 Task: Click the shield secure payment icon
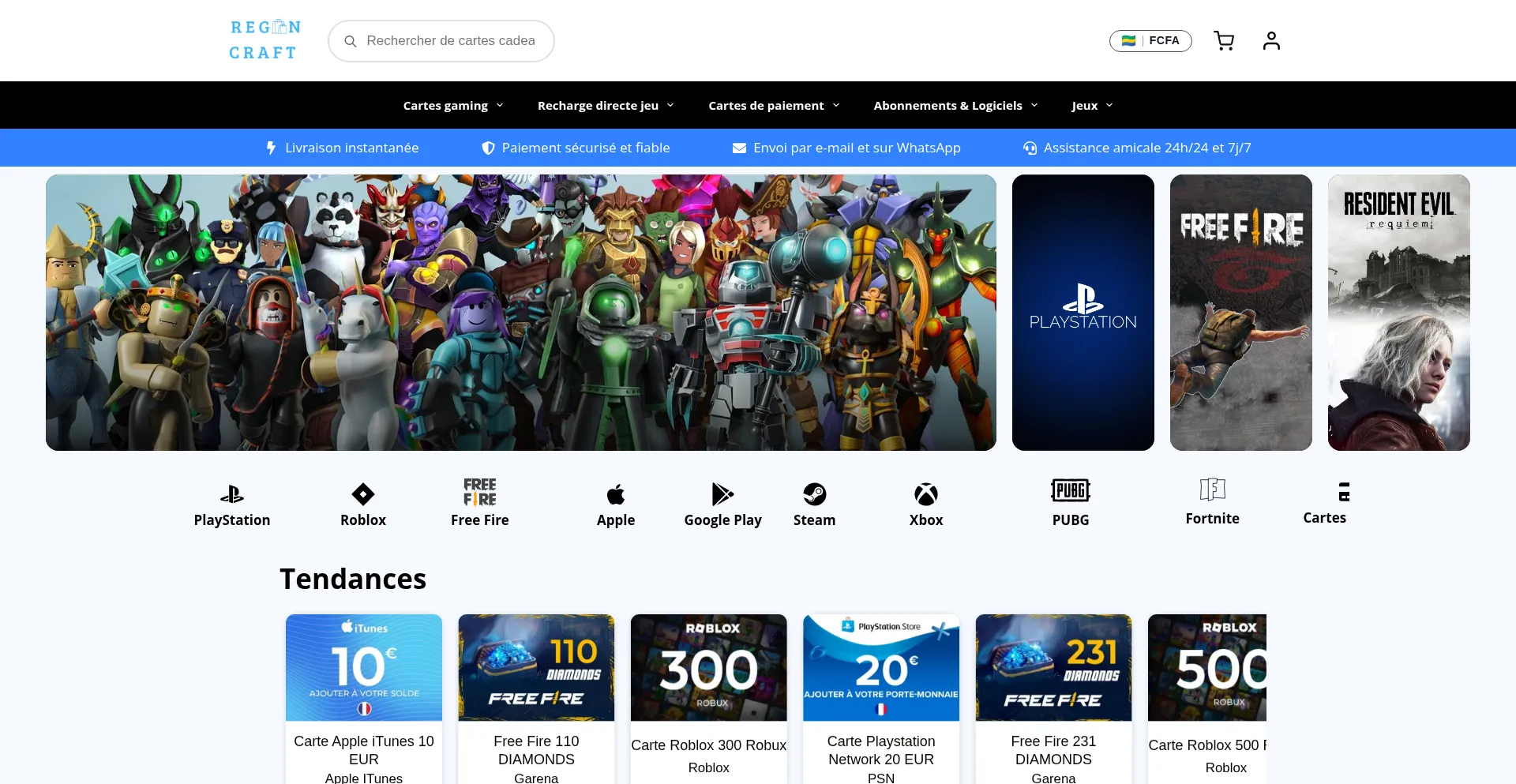(x=488, y=148)
